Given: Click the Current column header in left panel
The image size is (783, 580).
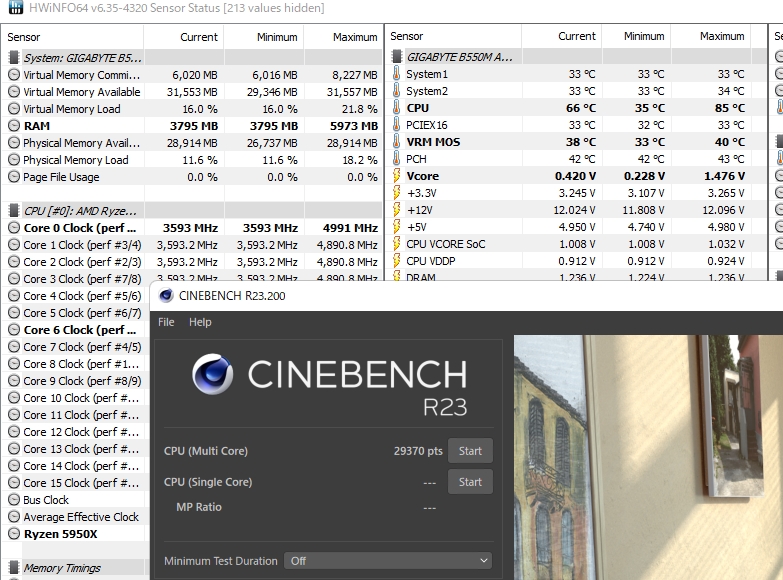Looking at the screenshot, I should click(x=184, y=37).
